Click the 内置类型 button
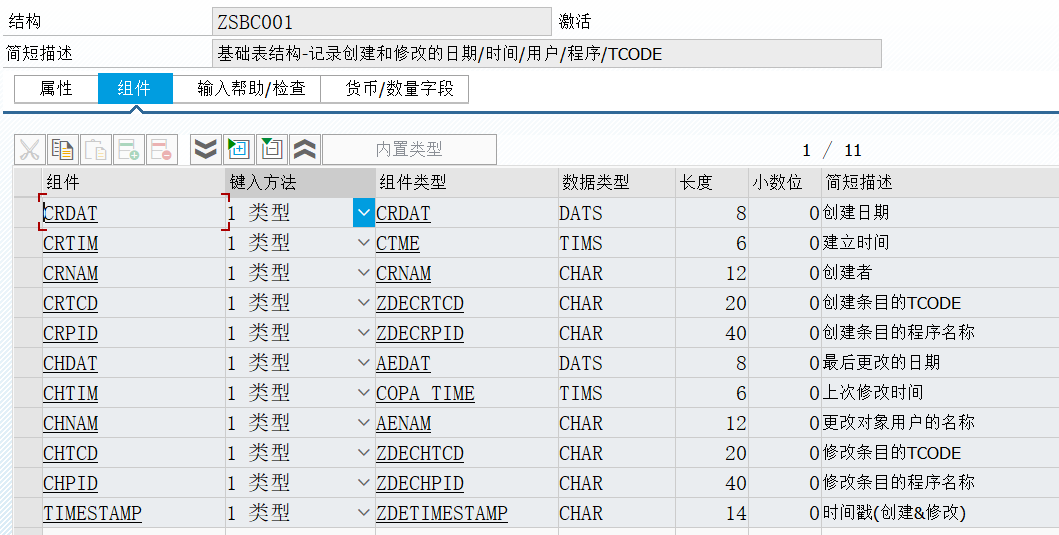 click(409, 149)
